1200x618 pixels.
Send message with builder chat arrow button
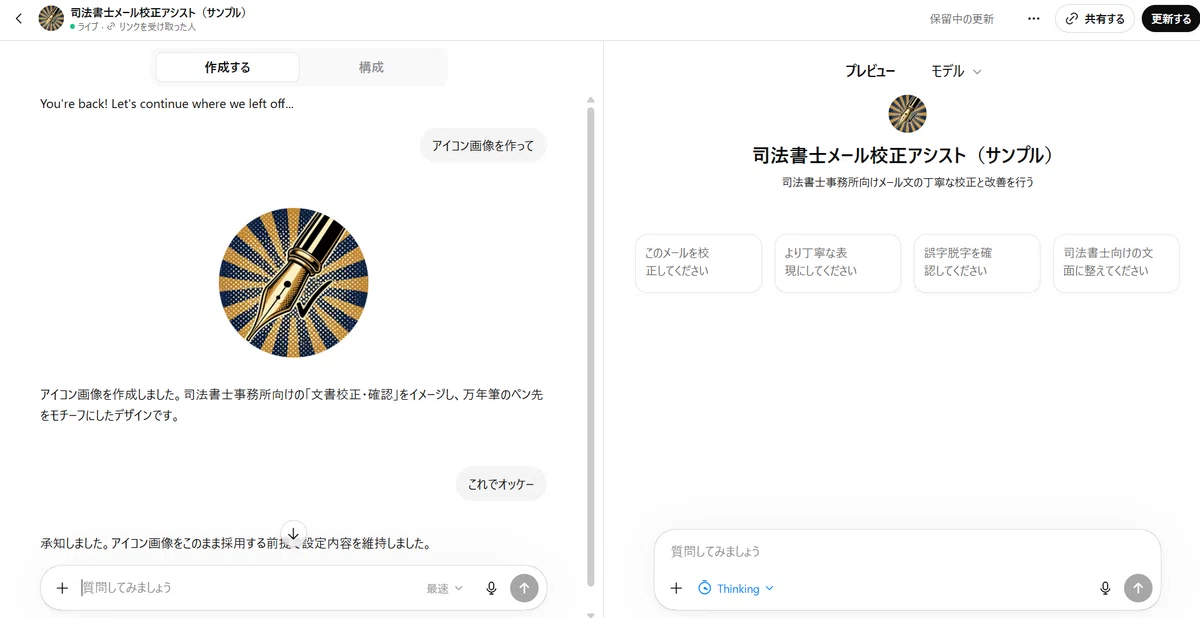524,588
